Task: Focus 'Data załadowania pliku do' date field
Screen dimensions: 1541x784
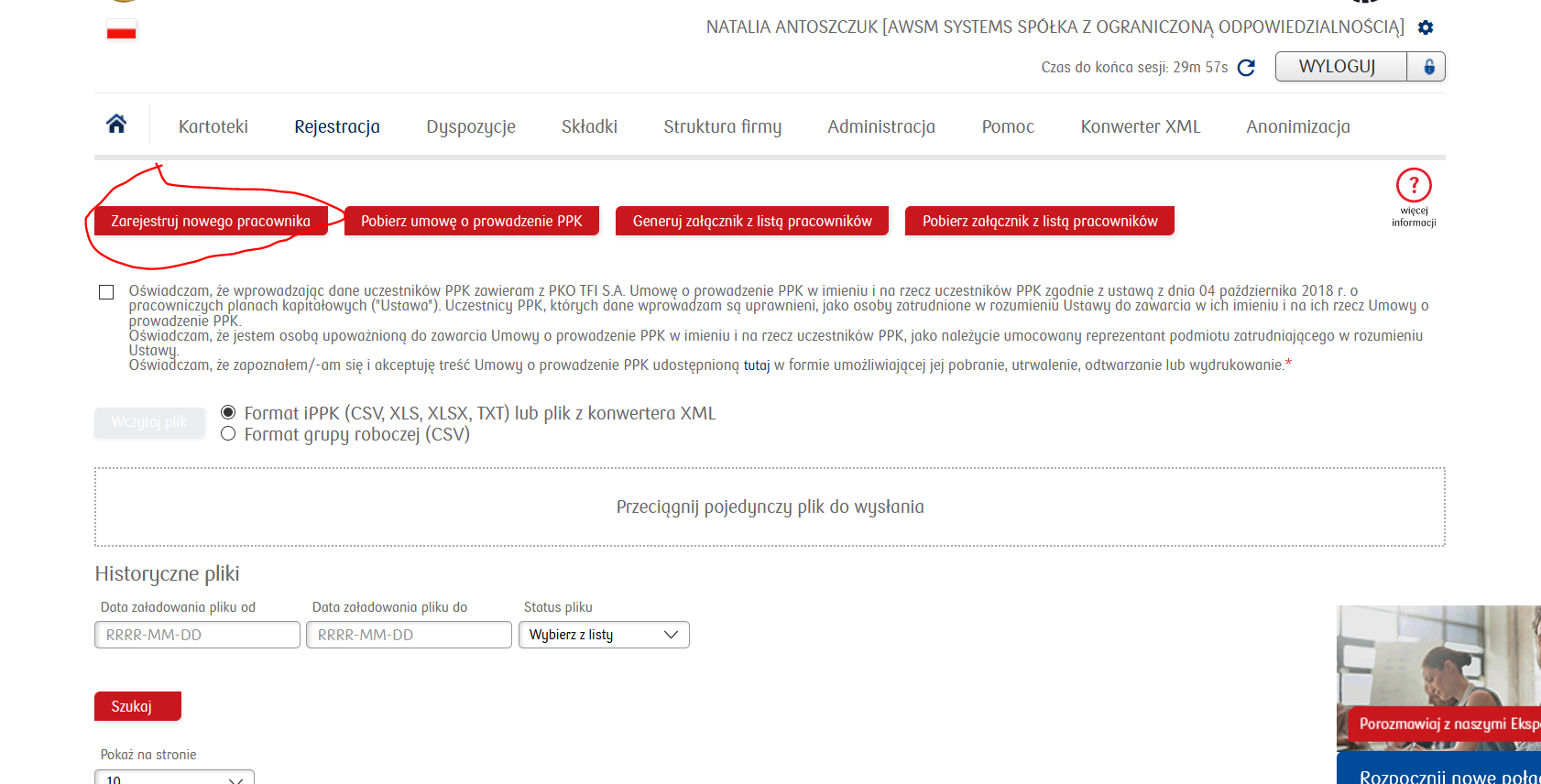Action: coord(409,635)
